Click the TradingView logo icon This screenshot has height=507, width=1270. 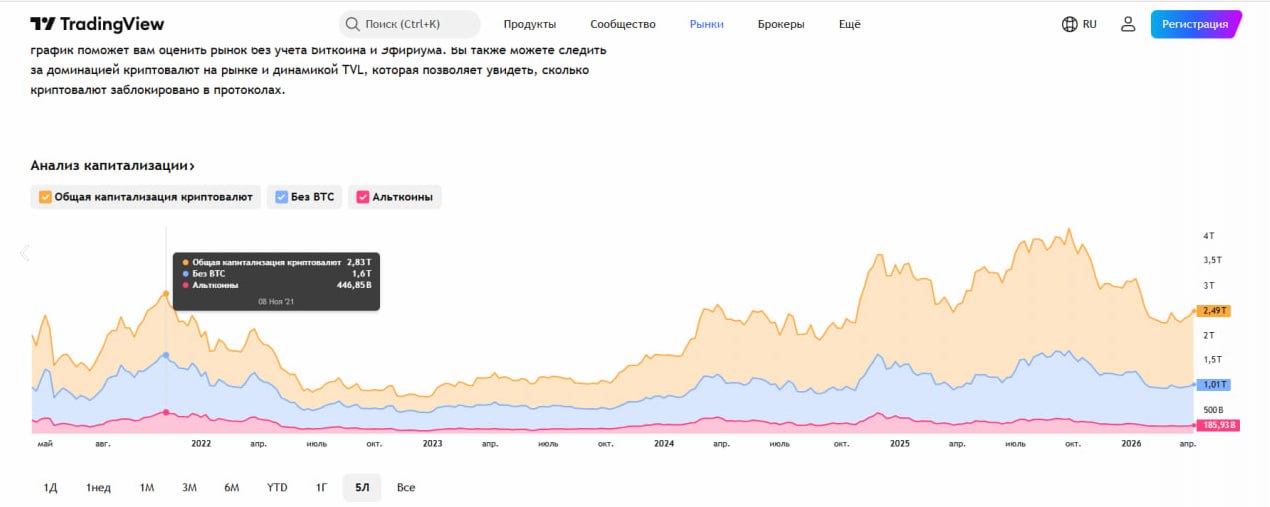42,24
